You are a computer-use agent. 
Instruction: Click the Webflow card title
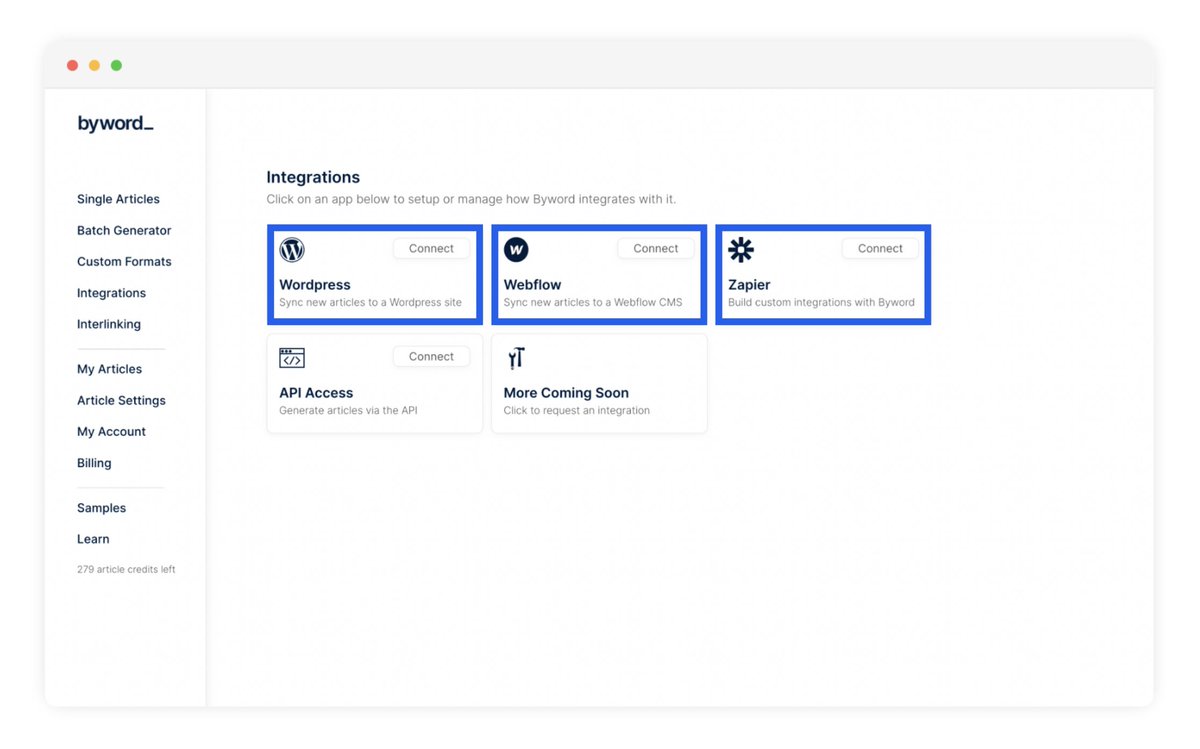click(x=532, y=285)
